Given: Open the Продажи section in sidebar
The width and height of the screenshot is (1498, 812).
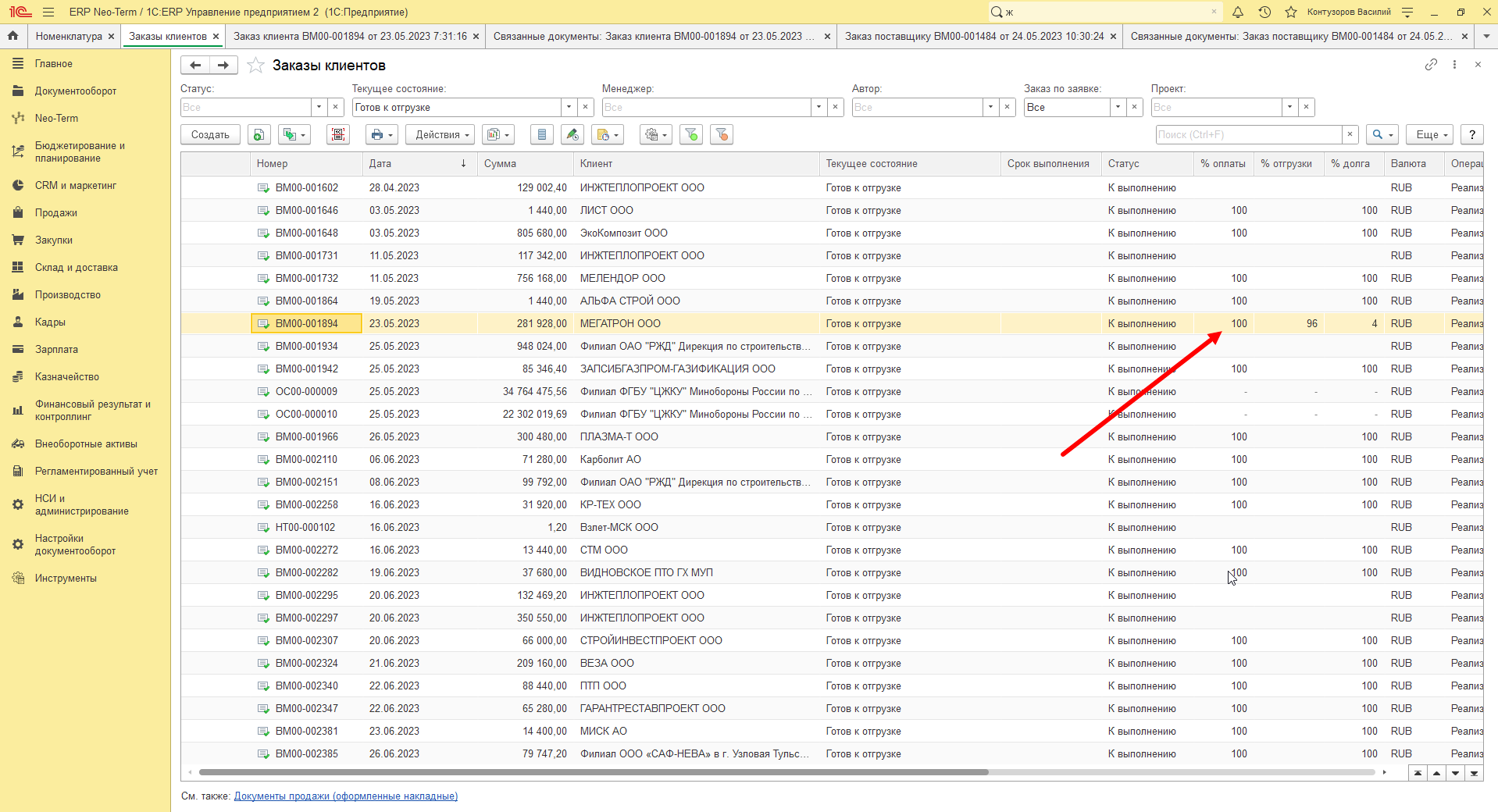Looking at the screenshot, I should [x=55, y=212].
